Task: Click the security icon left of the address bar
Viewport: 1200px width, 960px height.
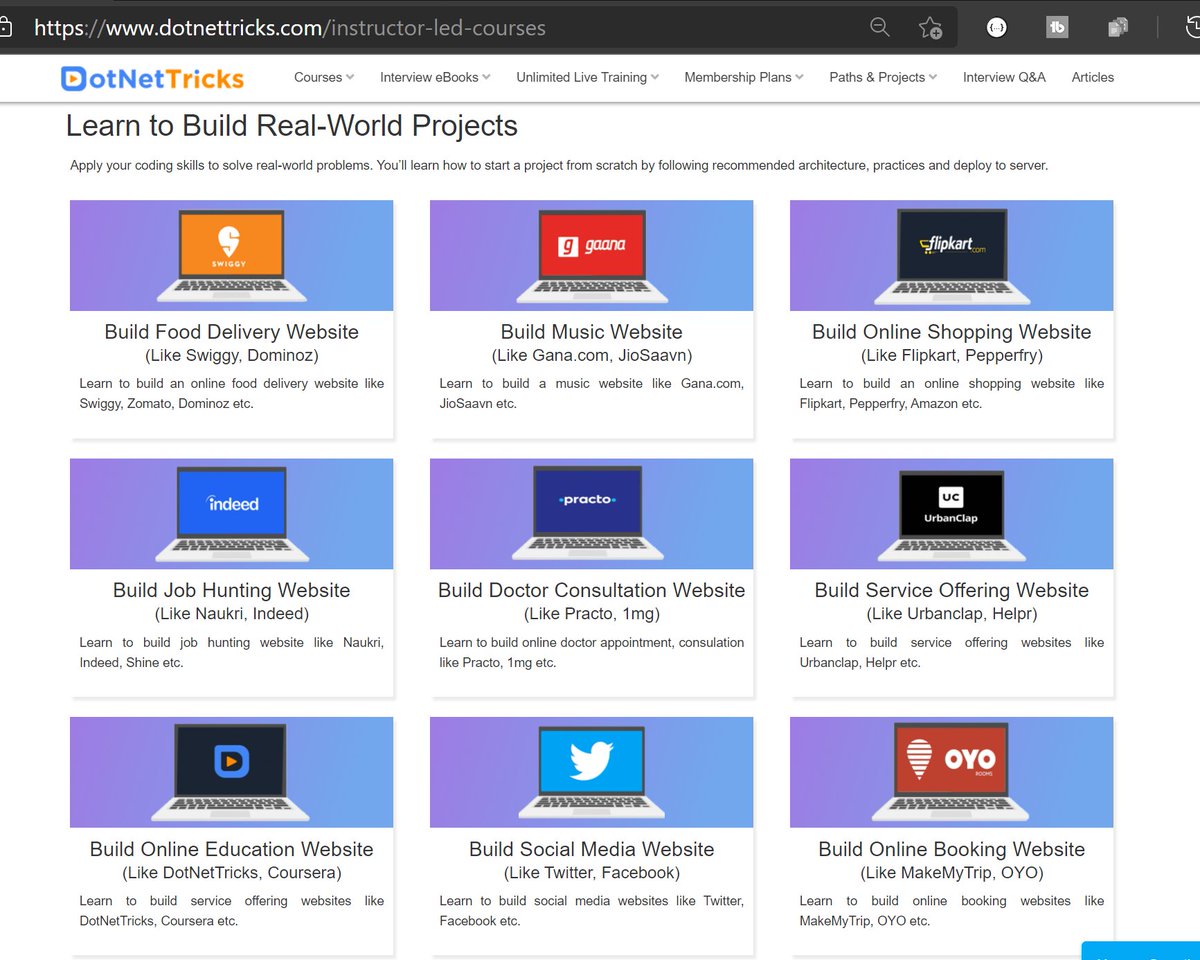Action: pos(6,27)
